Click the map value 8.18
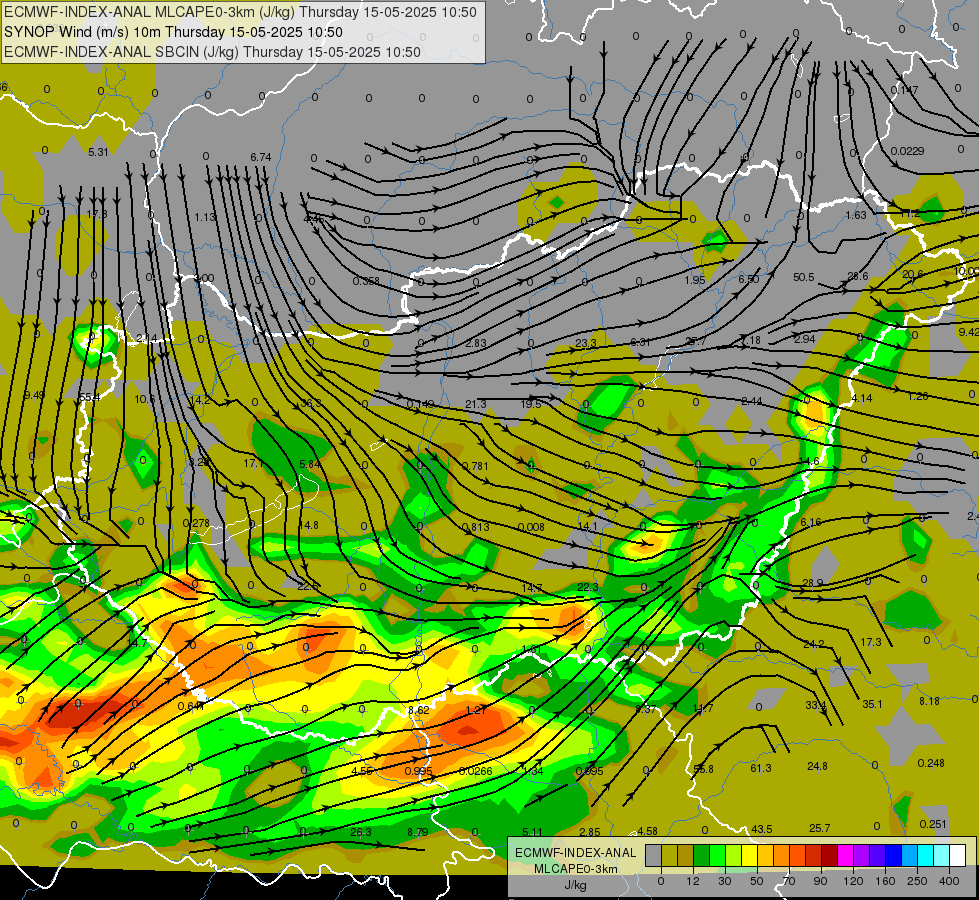This screenshot has width=979, height=900. pos(929,701)
